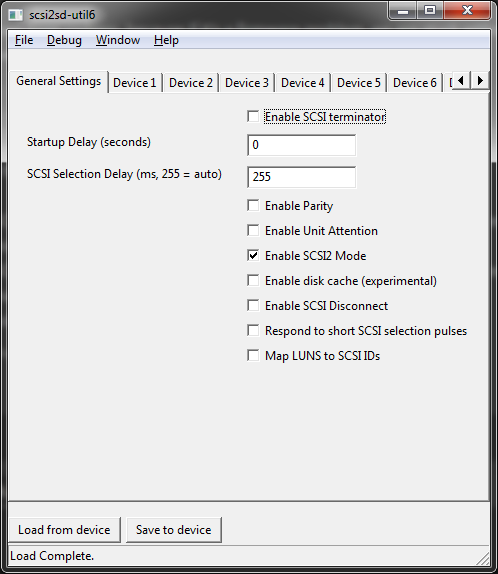This screenshot has height=574, width=498.
Task: Disable the Enable SCSI2 Mode checkbox
Action: click(253, 256)
